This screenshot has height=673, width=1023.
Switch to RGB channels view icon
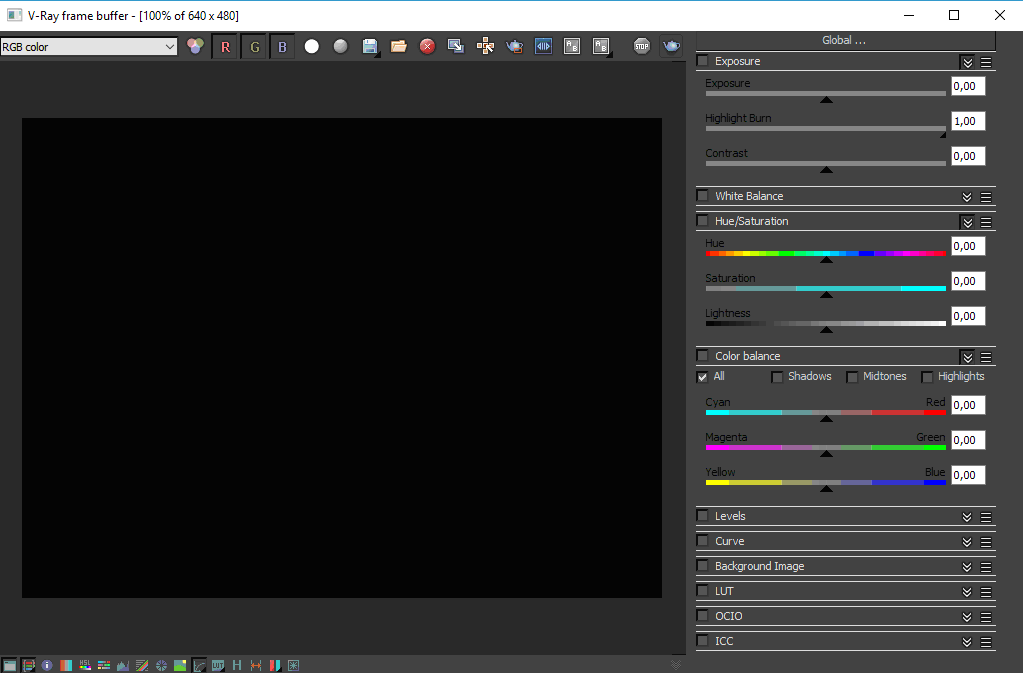click(x=195, y=46)
